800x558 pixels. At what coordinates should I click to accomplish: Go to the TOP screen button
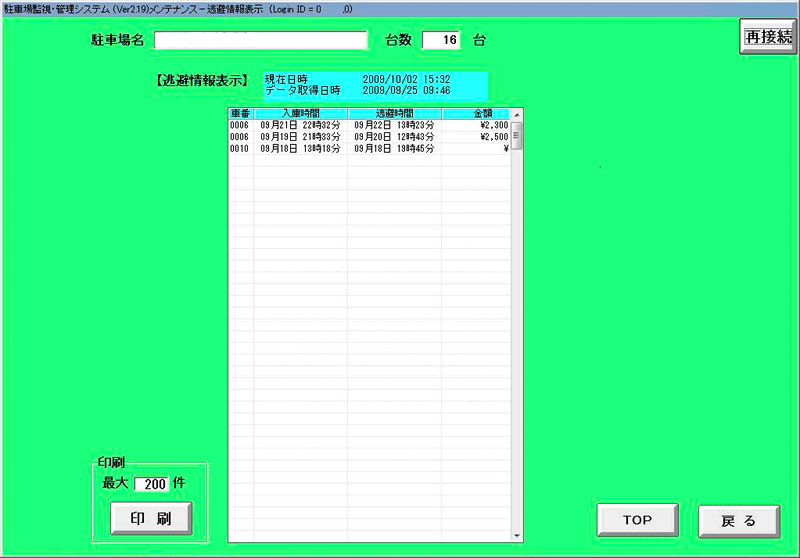tap(637, 520)
